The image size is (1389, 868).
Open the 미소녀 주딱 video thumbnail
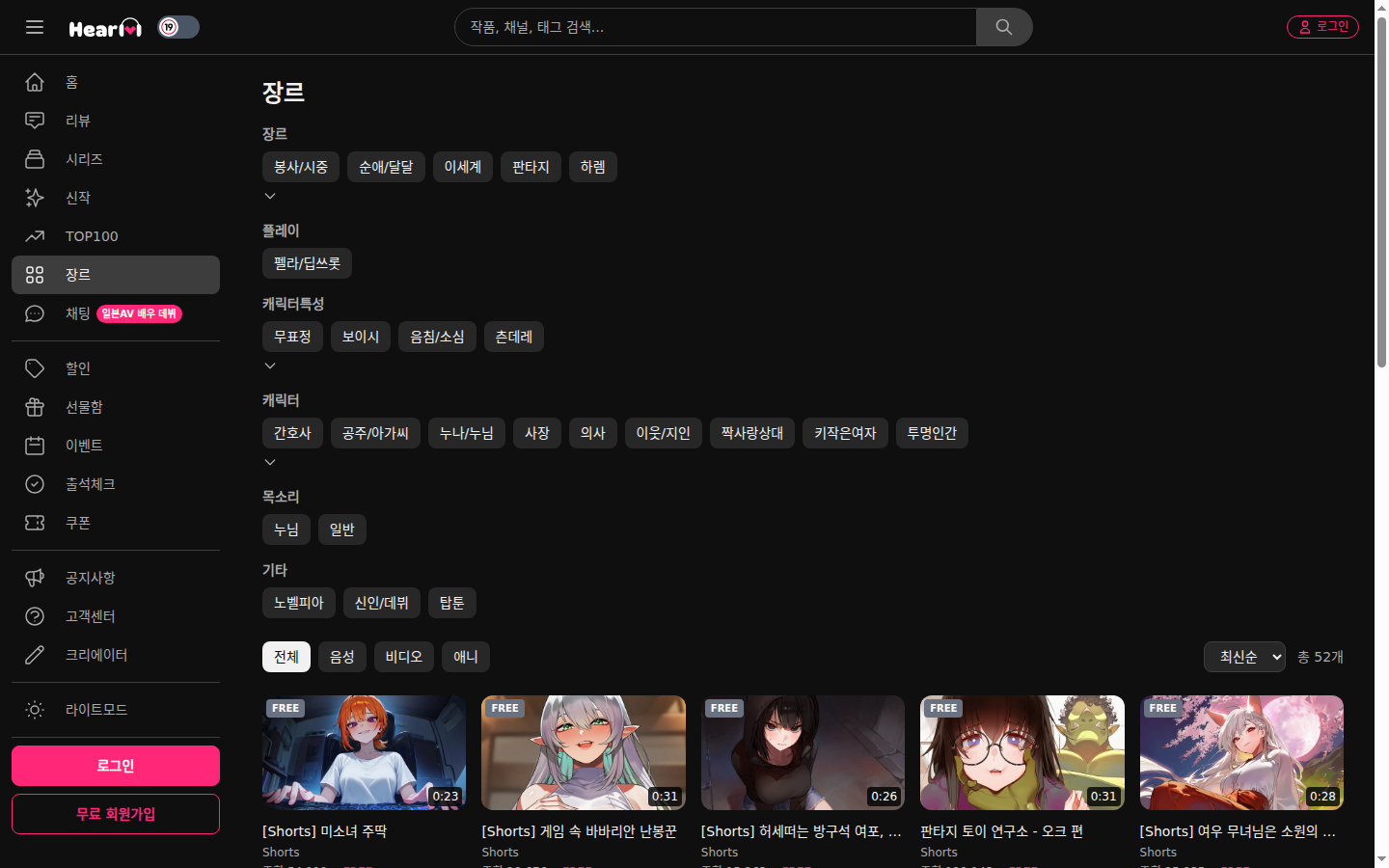pos(364,752)
